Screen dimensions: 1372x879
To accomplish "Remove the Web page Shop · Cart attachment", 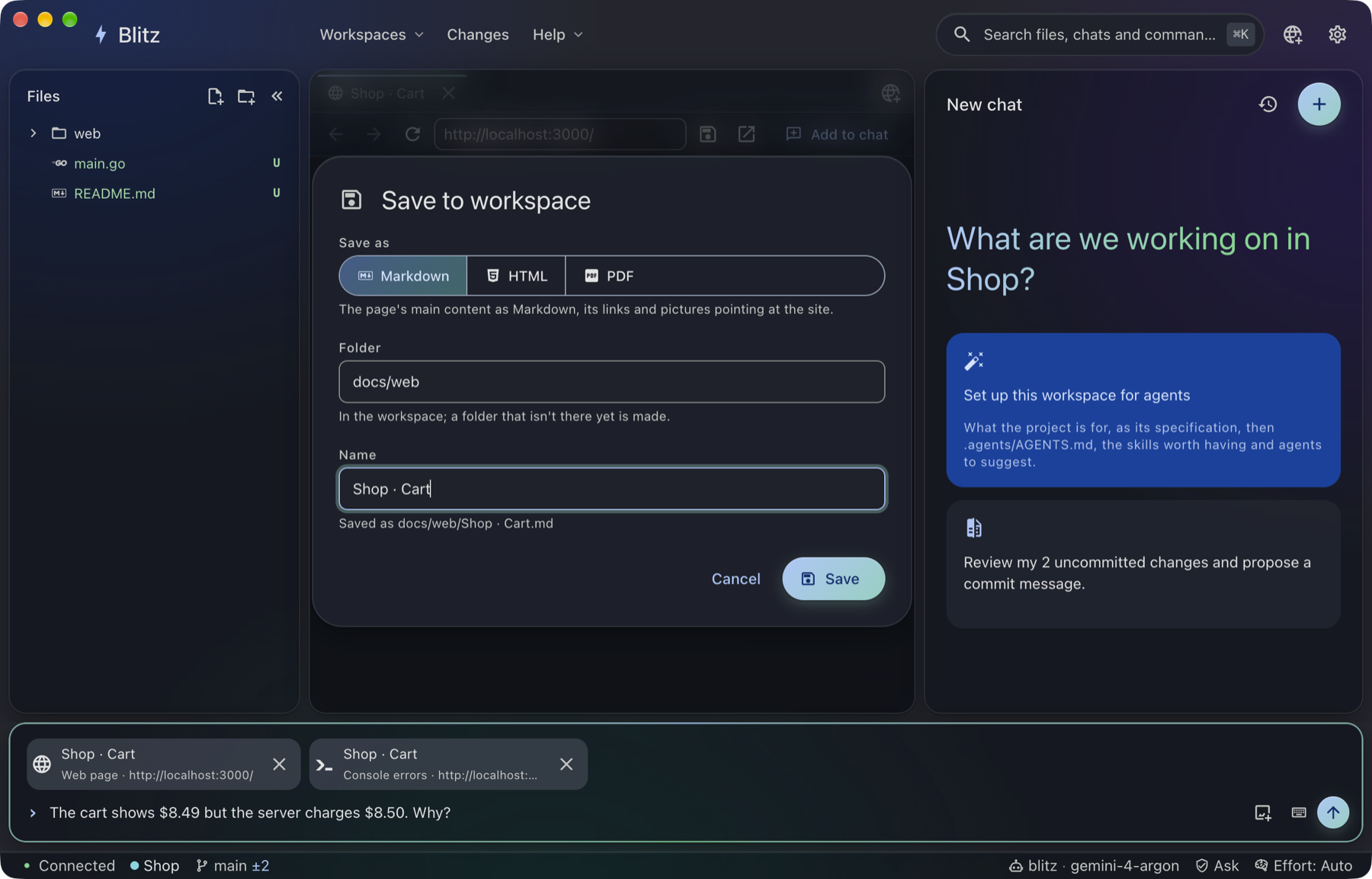I will 279,764.
